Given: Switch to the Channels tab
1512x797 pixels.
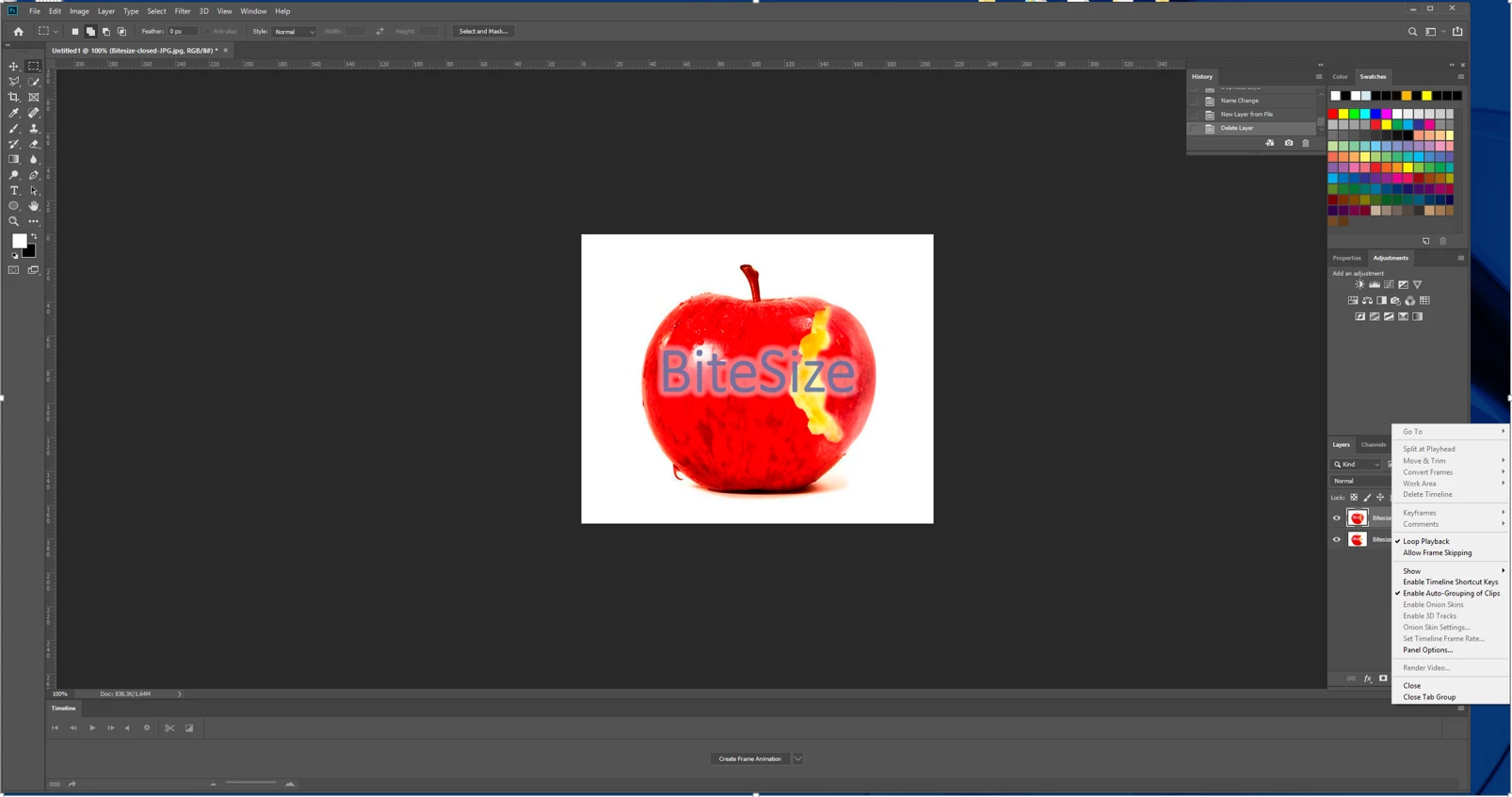Looking at the screenshot, I should tap(1374, 445).
